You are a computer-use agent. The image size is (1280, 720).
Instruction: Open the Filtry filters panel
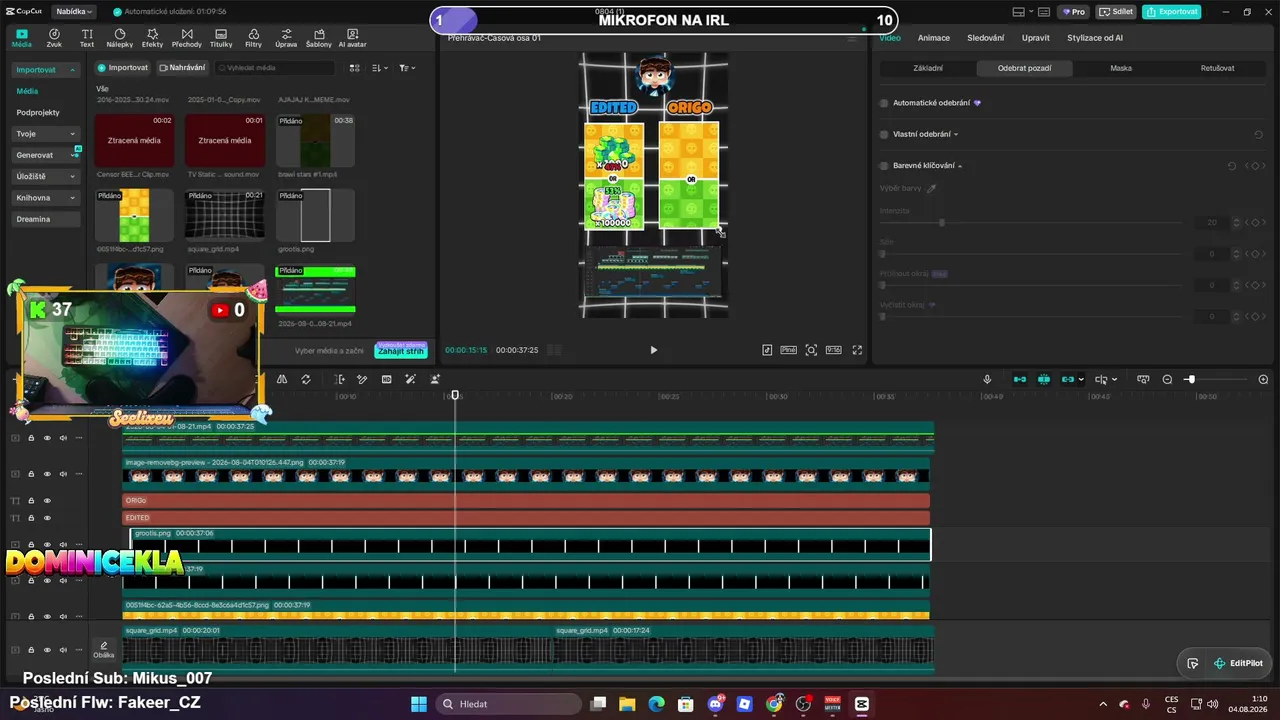(253, 38)
